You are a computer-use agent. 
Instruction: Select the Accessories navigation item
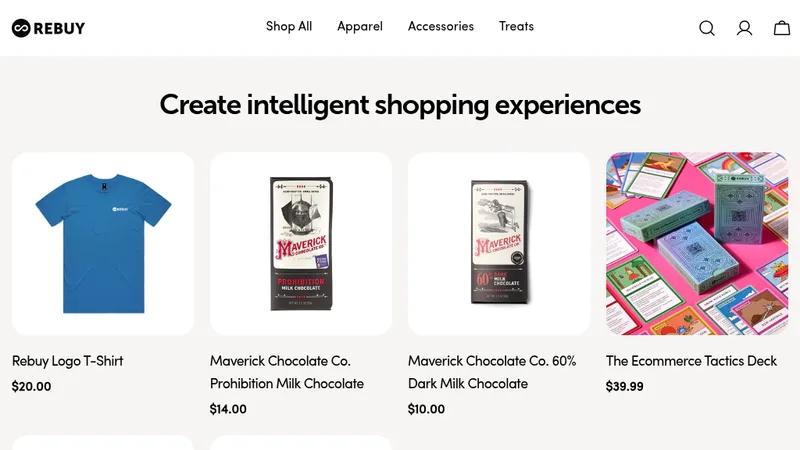(x=441, y=26)
